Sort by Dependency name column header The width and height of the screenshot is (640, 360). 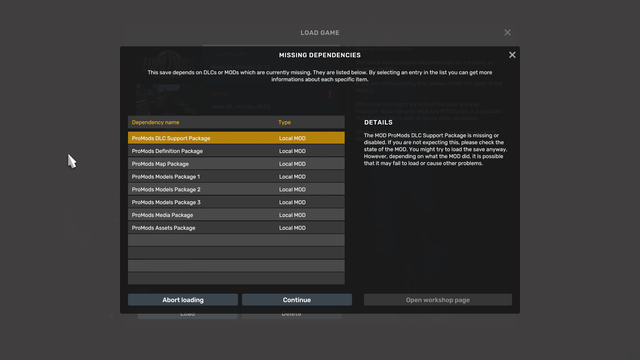point(155,122)
